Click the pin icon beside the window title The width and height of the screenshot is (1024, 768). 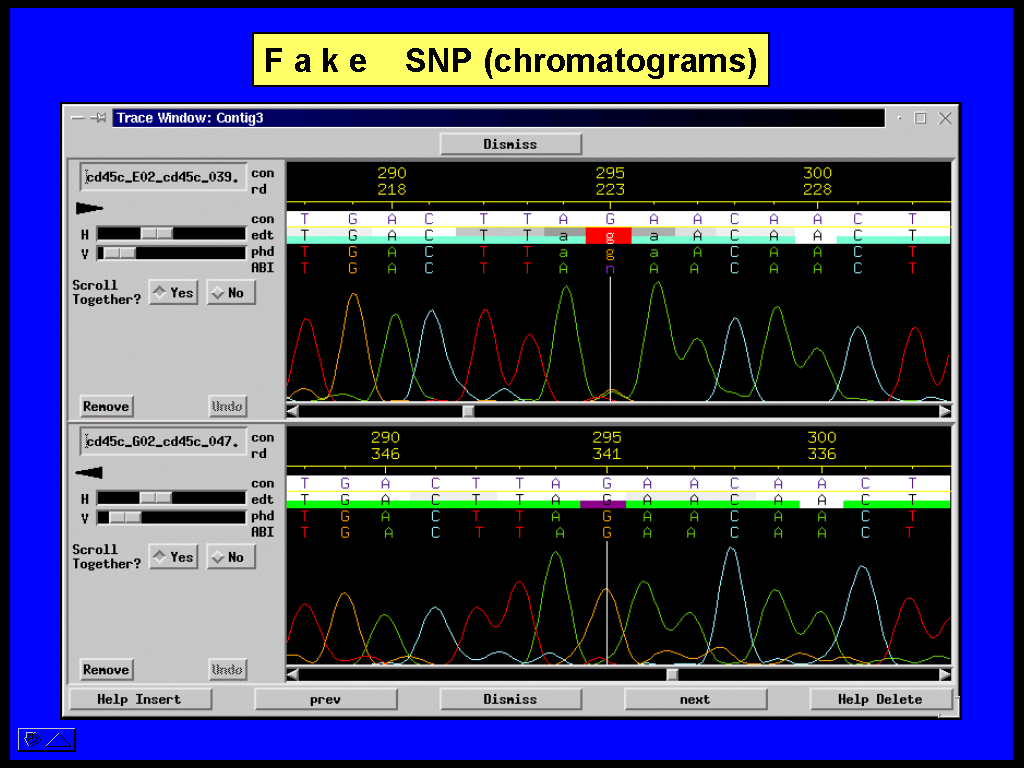tap(98, 118)
